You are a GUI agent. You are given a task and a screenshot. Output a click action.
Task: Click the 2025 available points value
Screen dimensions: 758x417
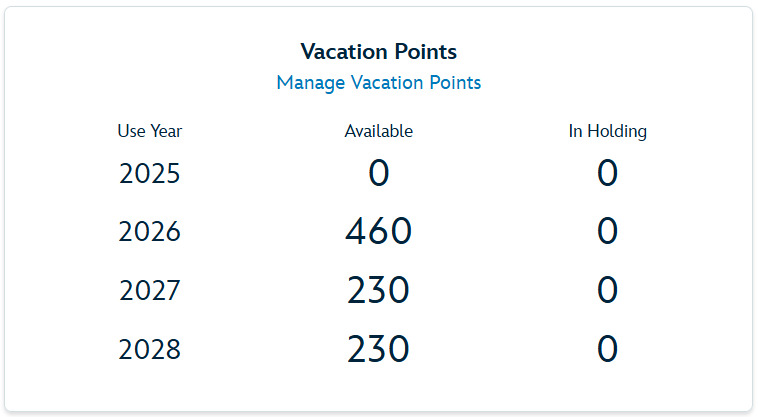(x=378, y=174)
